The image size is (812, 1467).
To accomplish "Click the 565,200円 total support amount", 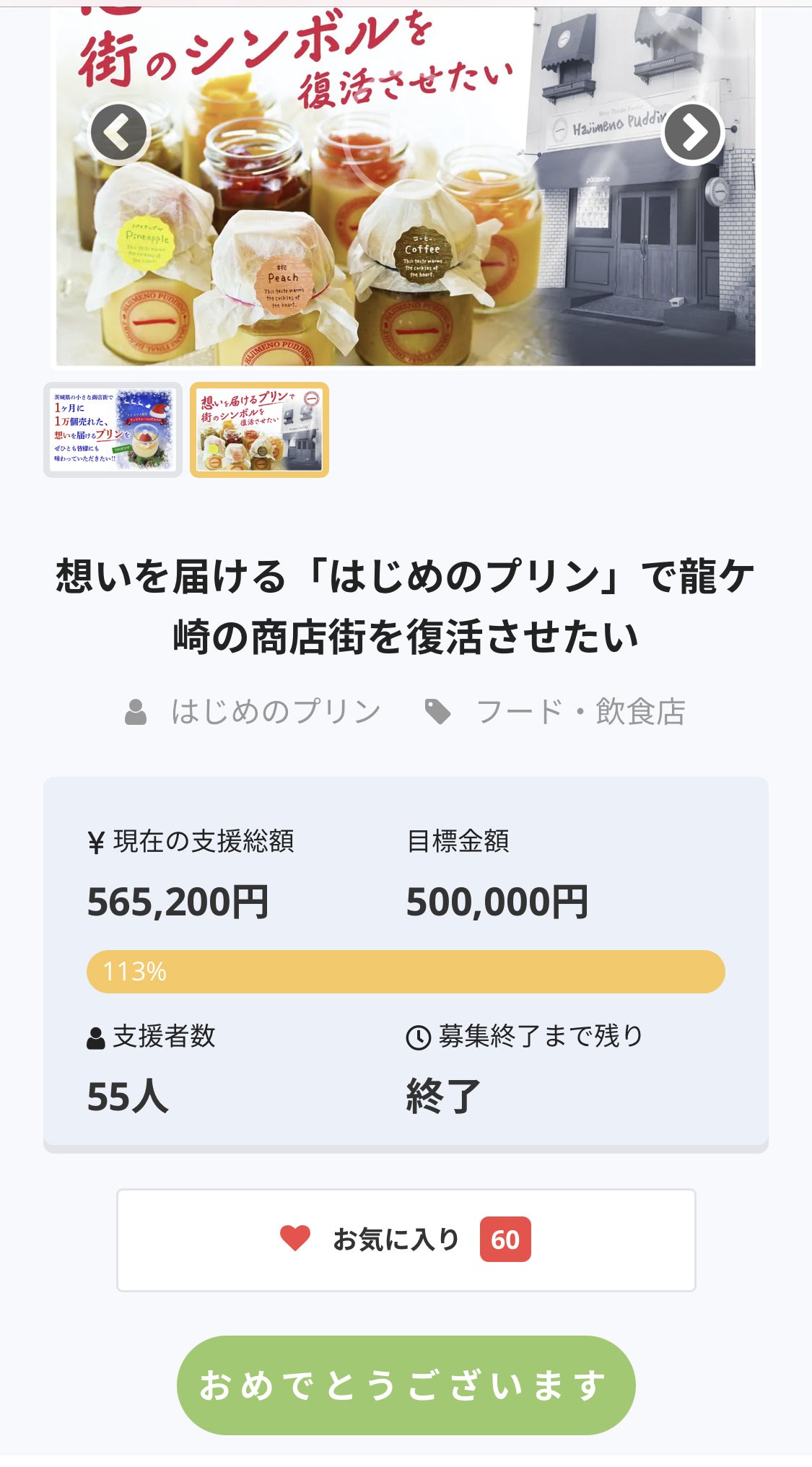I will pyautogui.click(x=178, y=902).
